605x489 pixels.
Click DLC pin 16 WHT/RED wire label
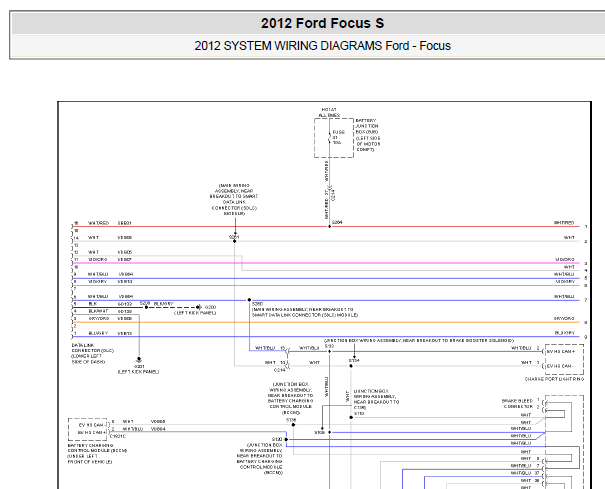(98, 223)
